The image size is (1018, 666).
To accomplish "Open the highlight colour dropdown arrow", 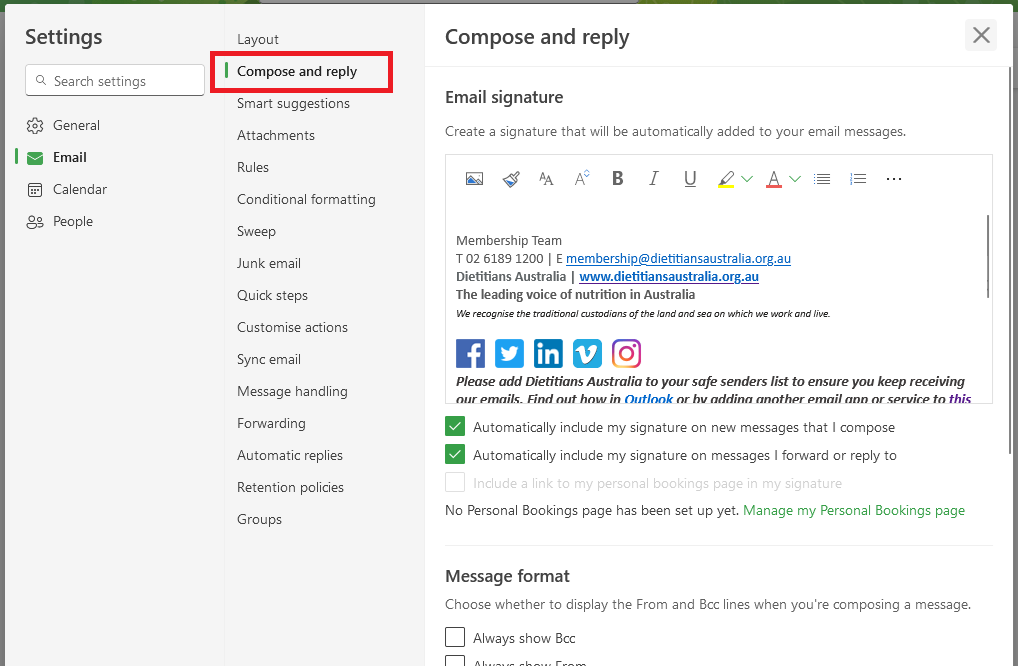I will click(x=746, y=179).
